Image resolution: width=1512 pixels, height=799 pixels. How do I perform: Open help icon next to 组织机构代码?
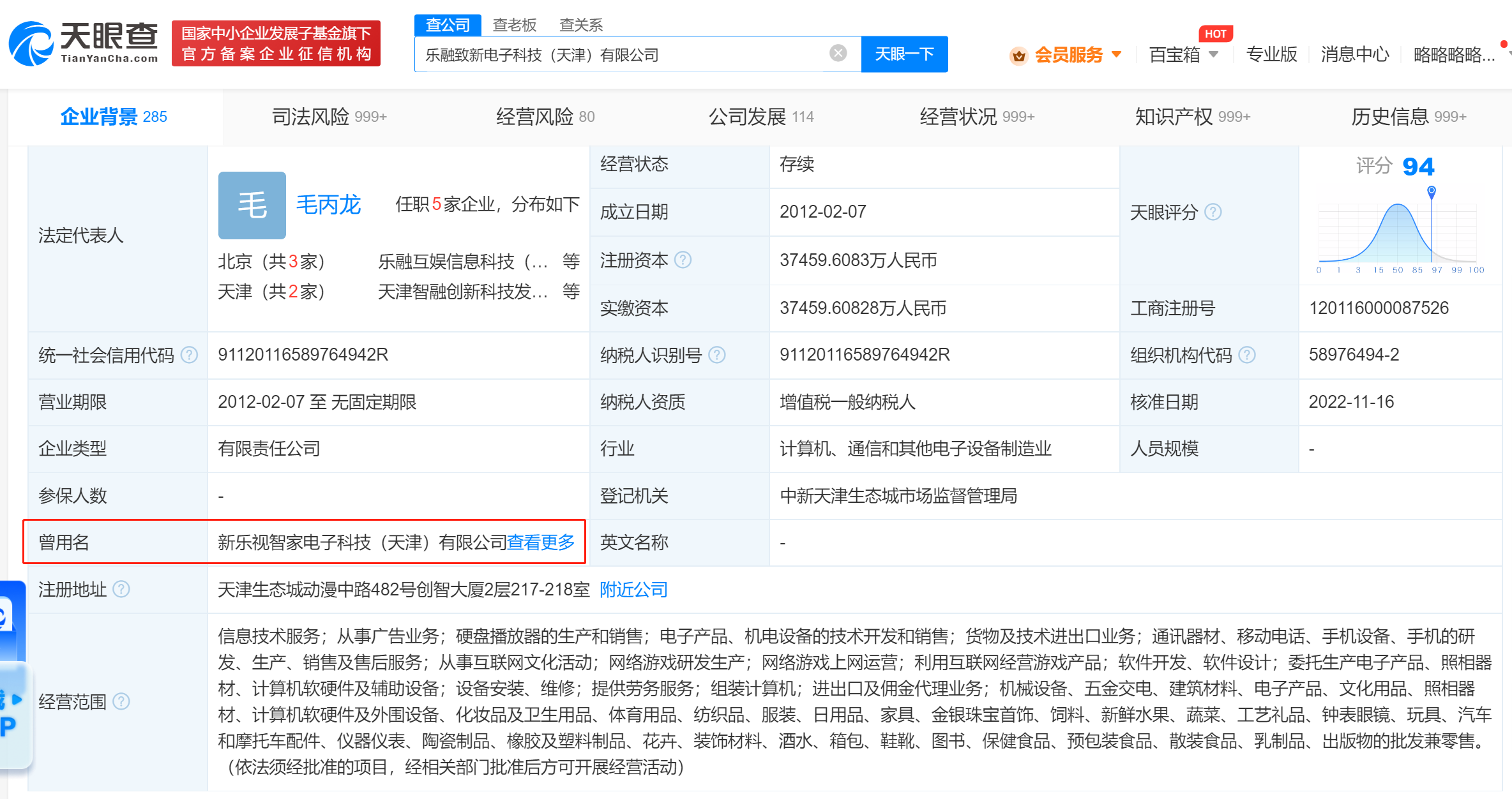tap(1247, 355)
